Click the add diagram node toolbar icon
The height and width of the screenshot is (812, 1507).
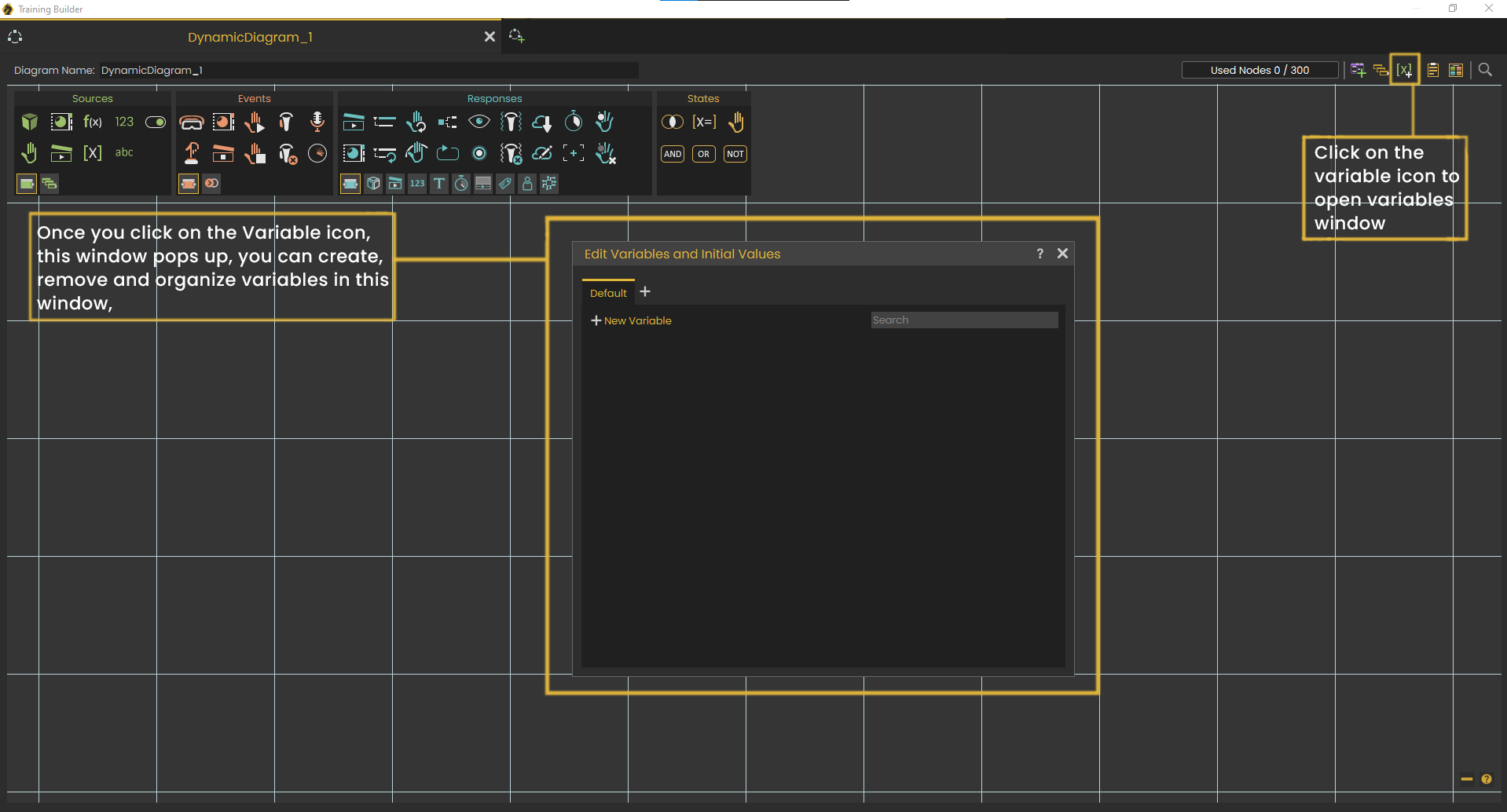[x=1358, y=70]
